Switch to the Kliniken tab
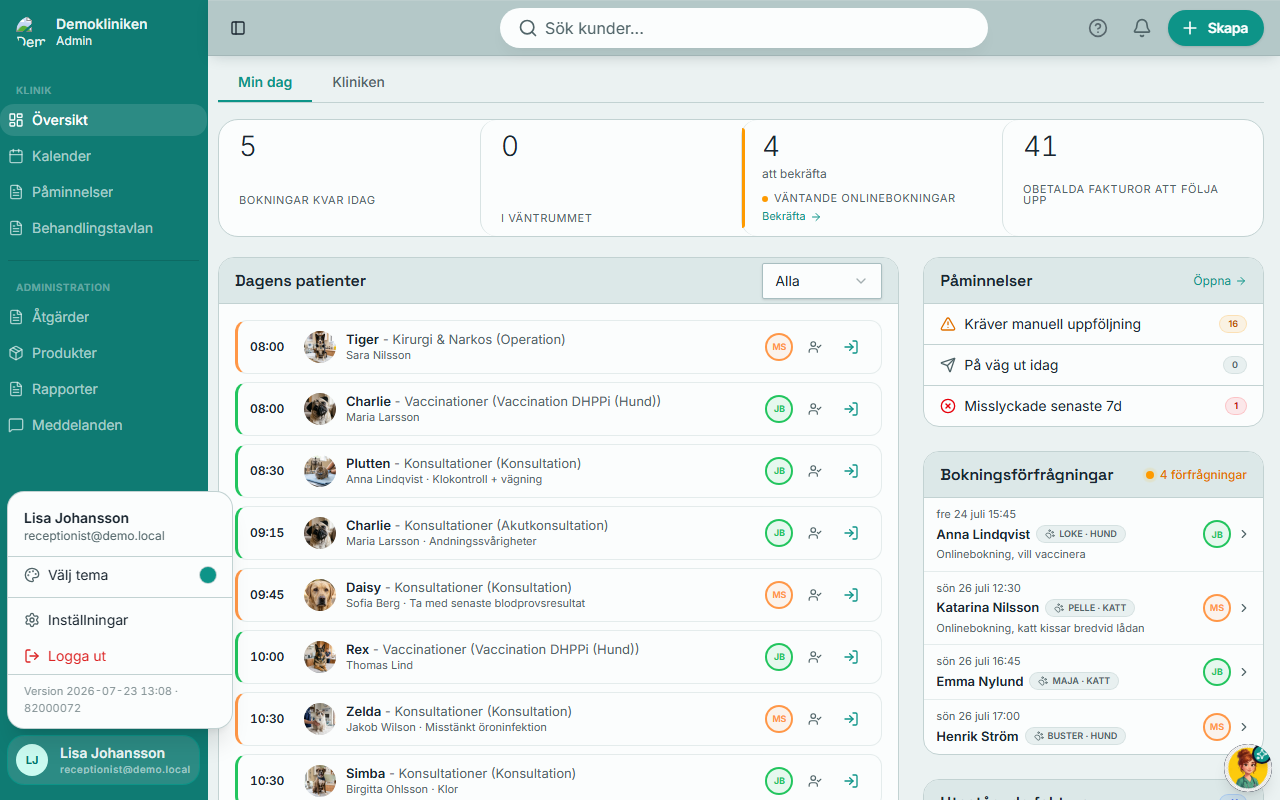The height and width of the screenshot is (800, 1280). pyautogui.click(x=358, y=82)
